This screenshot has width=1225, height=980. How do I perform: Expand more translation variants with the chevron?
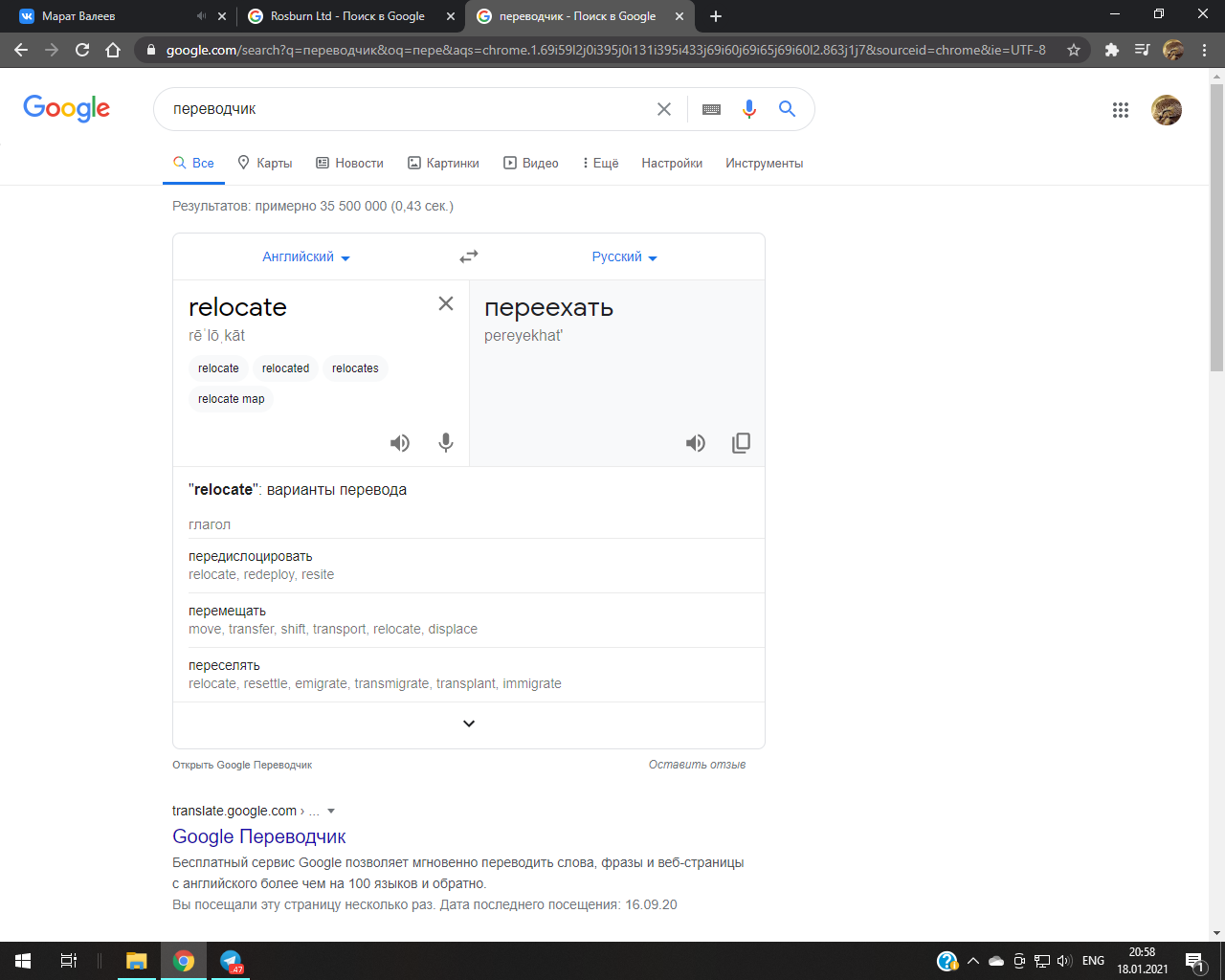point(469,724)
